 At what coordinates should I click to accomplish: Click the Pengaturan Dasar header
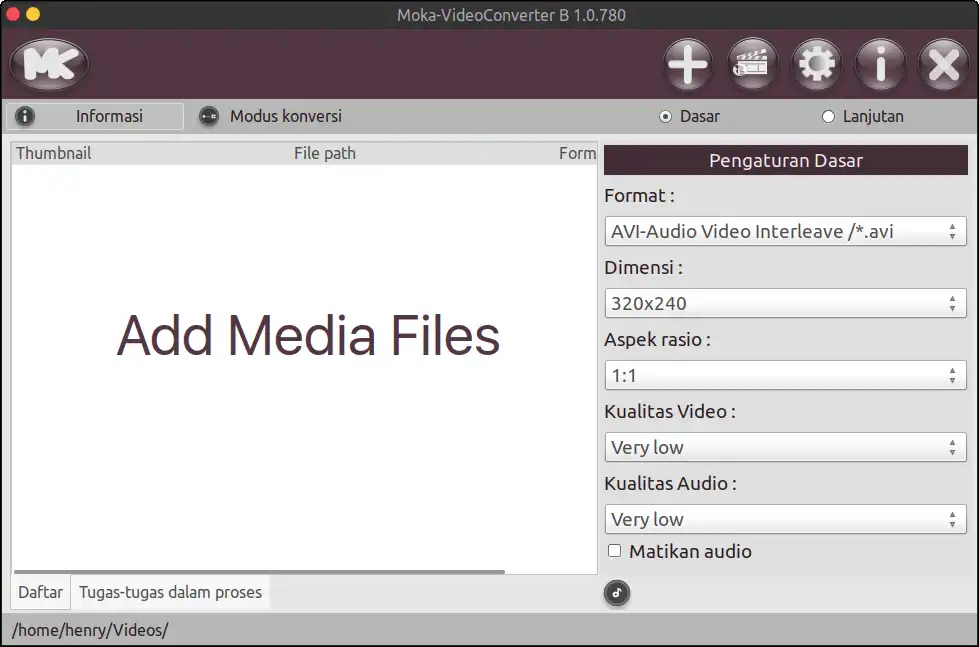point(785,161)
